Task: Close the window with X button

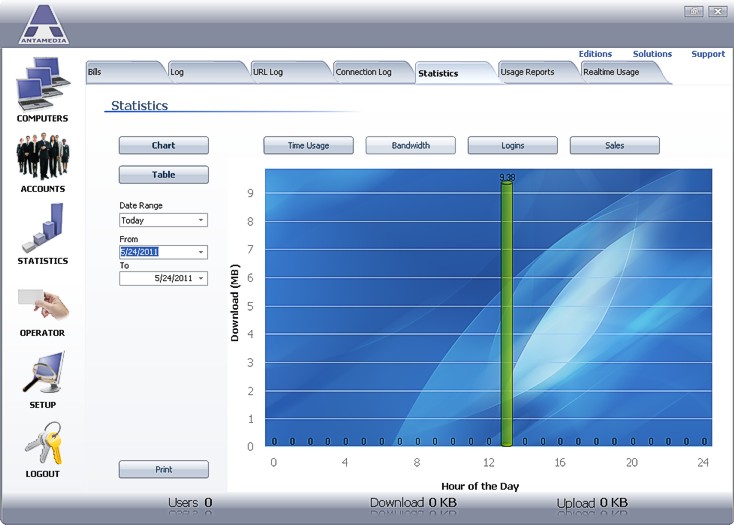Action: (x=717, y=11)
